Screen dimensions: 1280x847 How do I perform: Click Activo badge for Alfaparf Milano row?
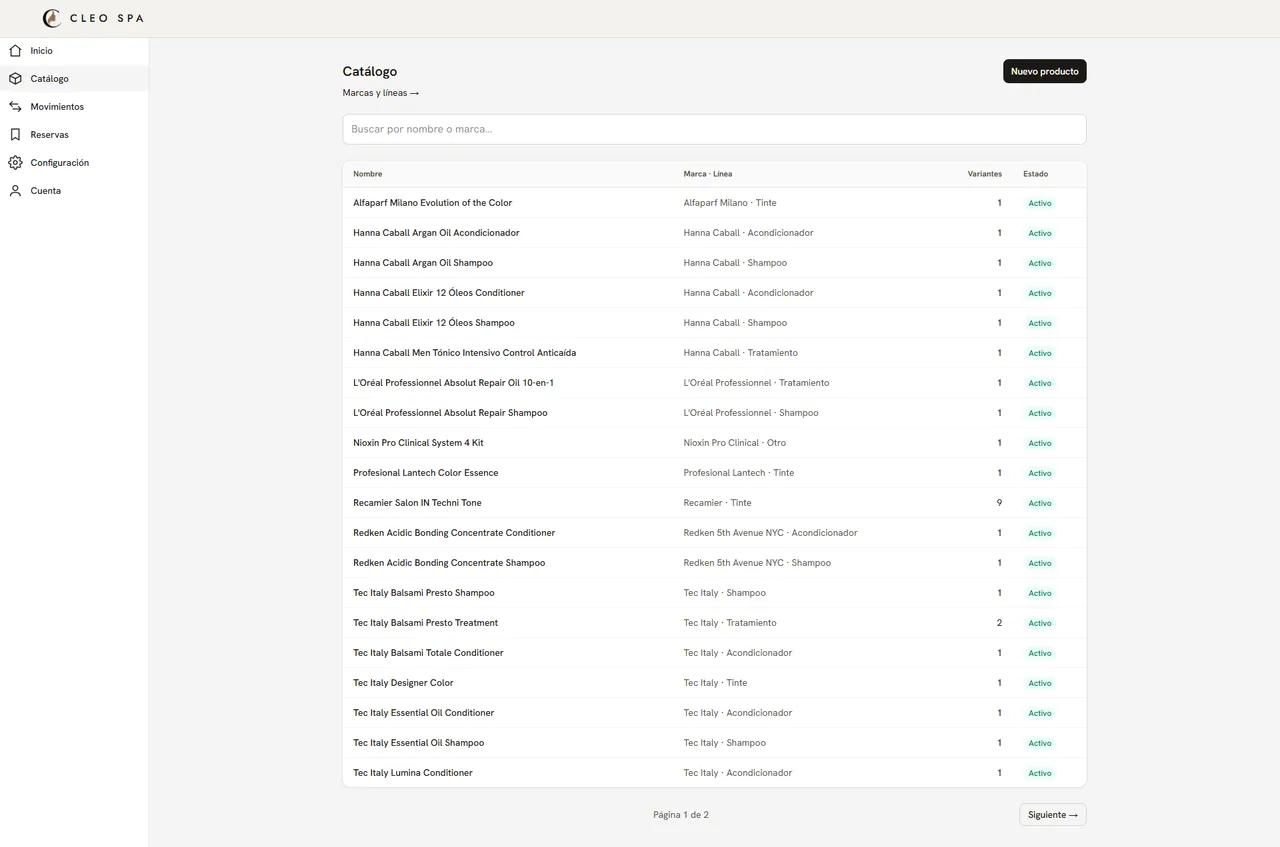1040,203
